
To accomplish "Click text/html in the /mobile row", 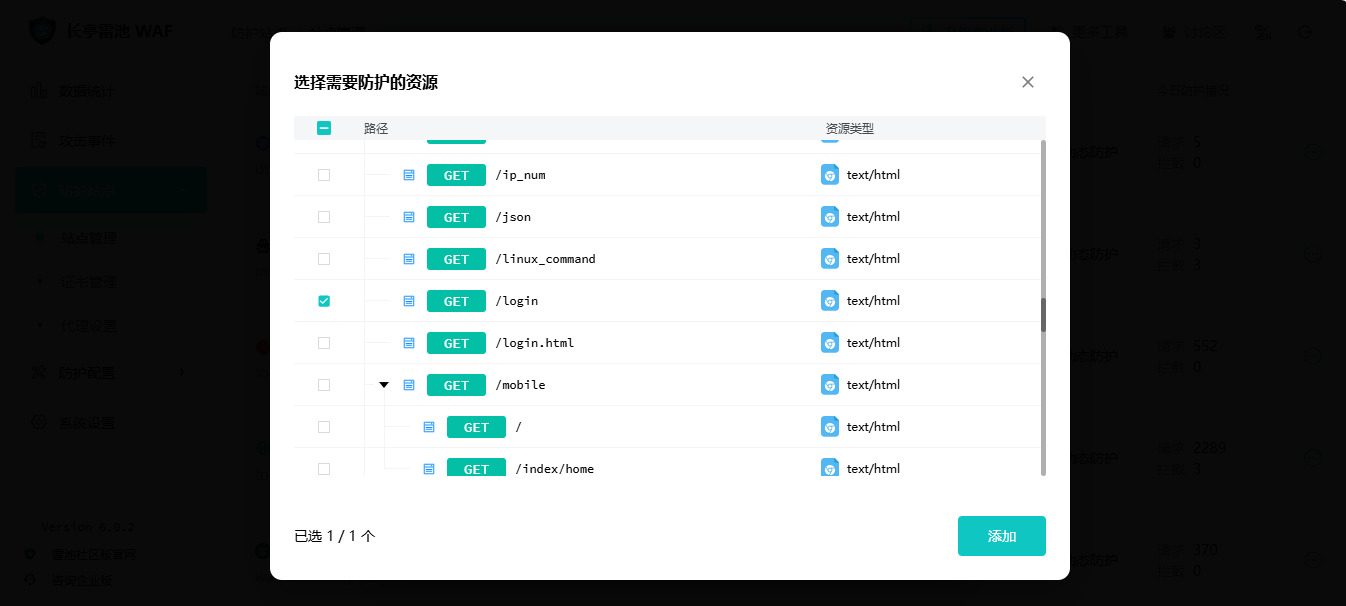I will click(x=873, y=385).
